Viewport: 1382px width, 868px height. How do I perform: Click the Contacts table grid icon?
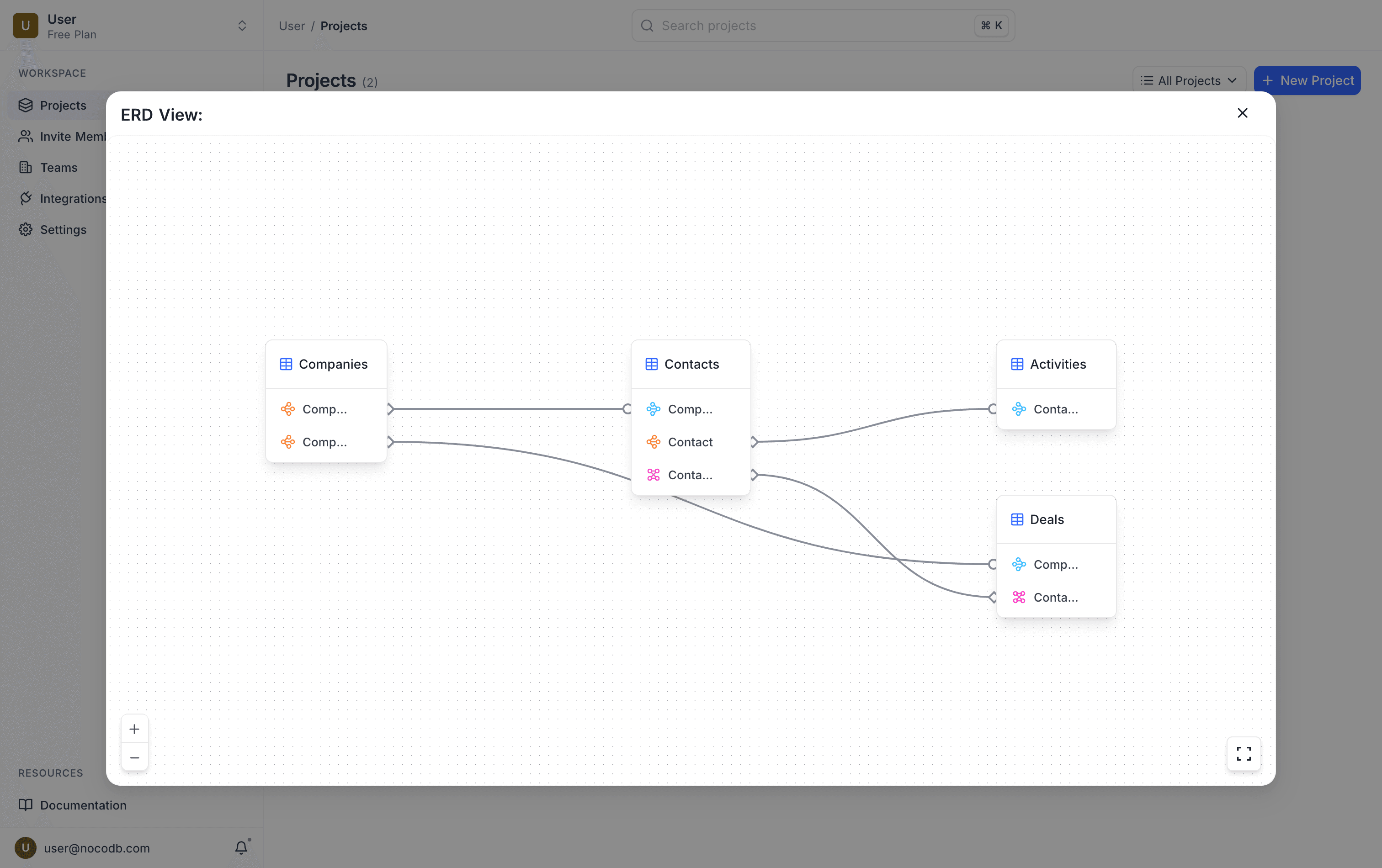651,364
